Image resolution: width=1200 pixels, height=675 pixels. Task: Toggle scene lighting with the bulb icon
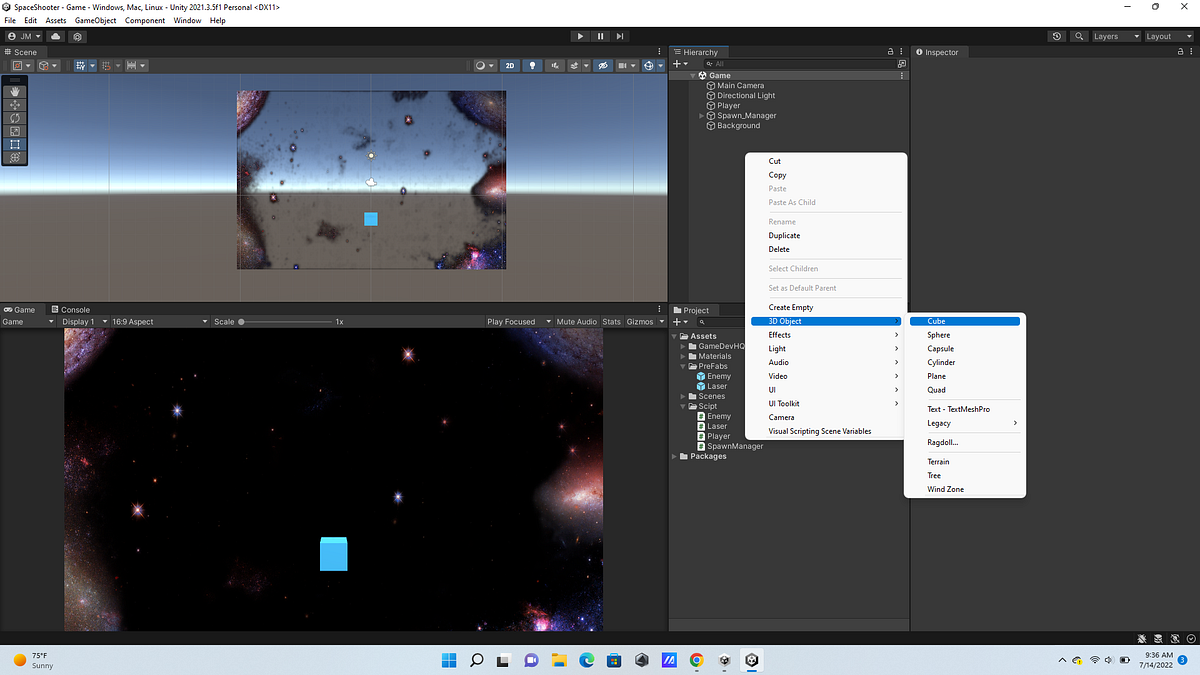(x=532, y=65)
